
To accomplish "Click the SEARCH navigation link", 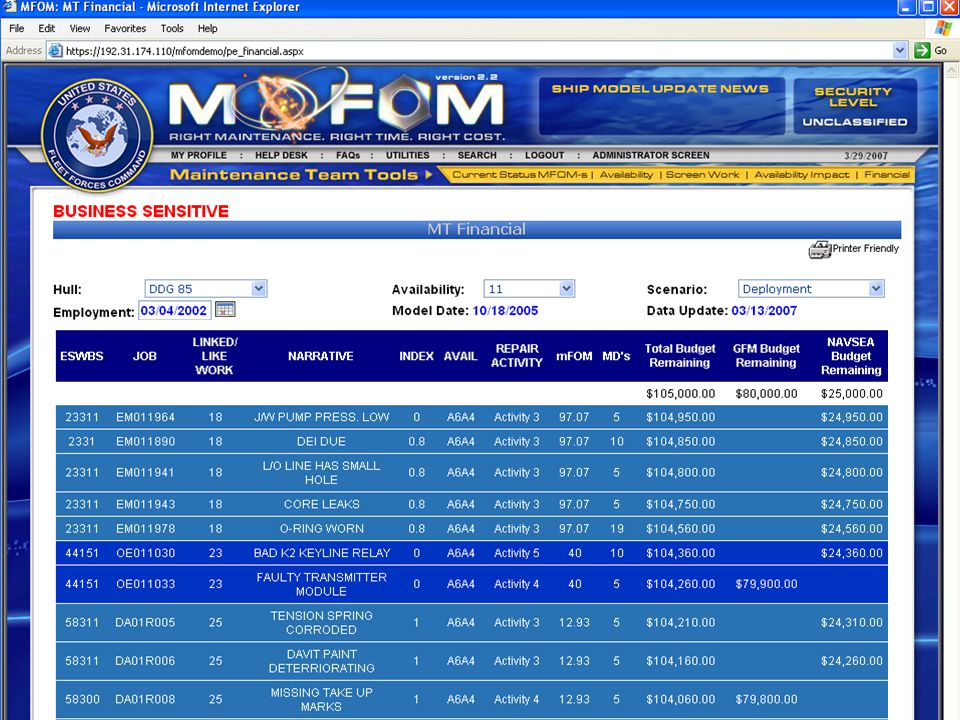I will tap(477, 156).
